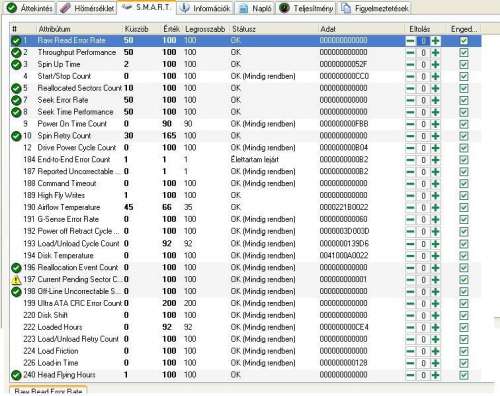Image resolution: width=500 pixels, height=396 pixels.
Task: Click green status icon of Spin Retry Count
Action: coord(16,136)
